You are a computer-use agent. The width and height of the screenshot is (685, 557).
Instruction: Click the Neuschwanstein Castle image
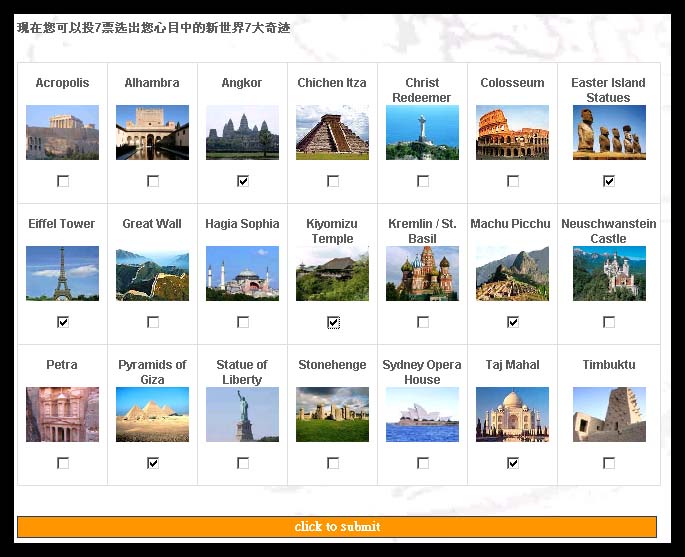click(609, 273)
